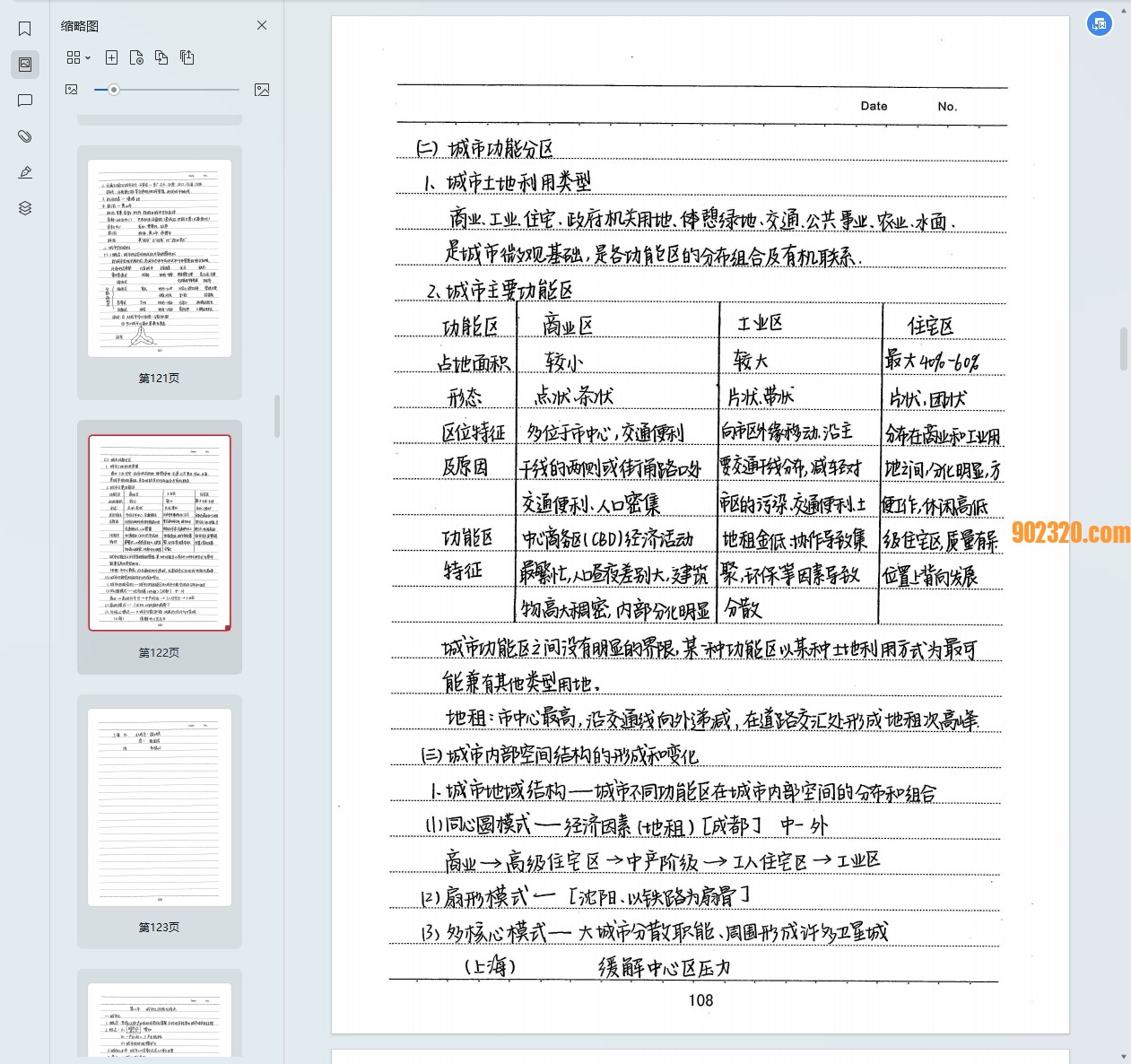1131x1064 pixels.
Task: Insert a new page from the thumbnail toolbar
Action: (111, 57)
